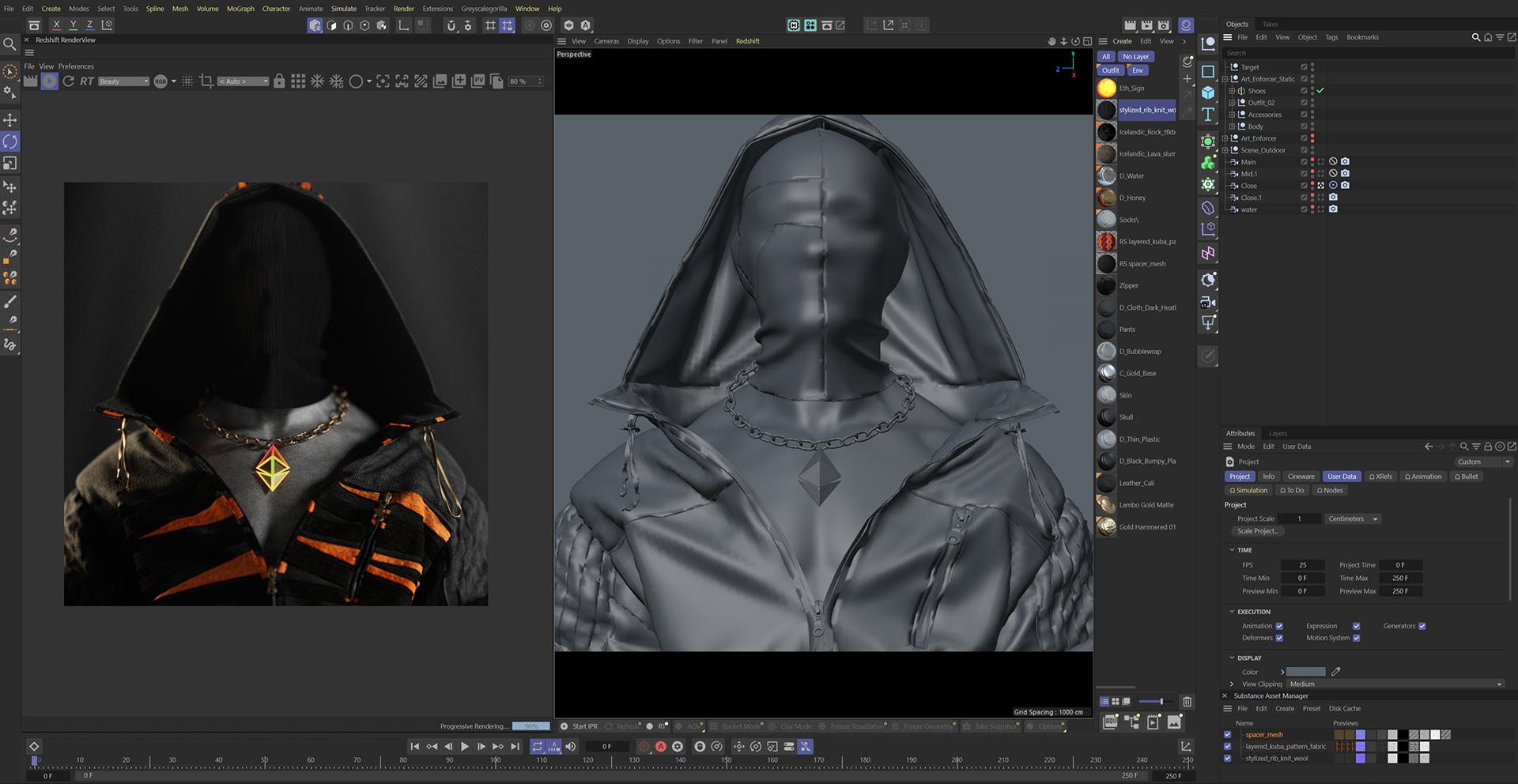Click the Scale Project button
This screenshot has height=784, width=1518.
[1256, 531]
